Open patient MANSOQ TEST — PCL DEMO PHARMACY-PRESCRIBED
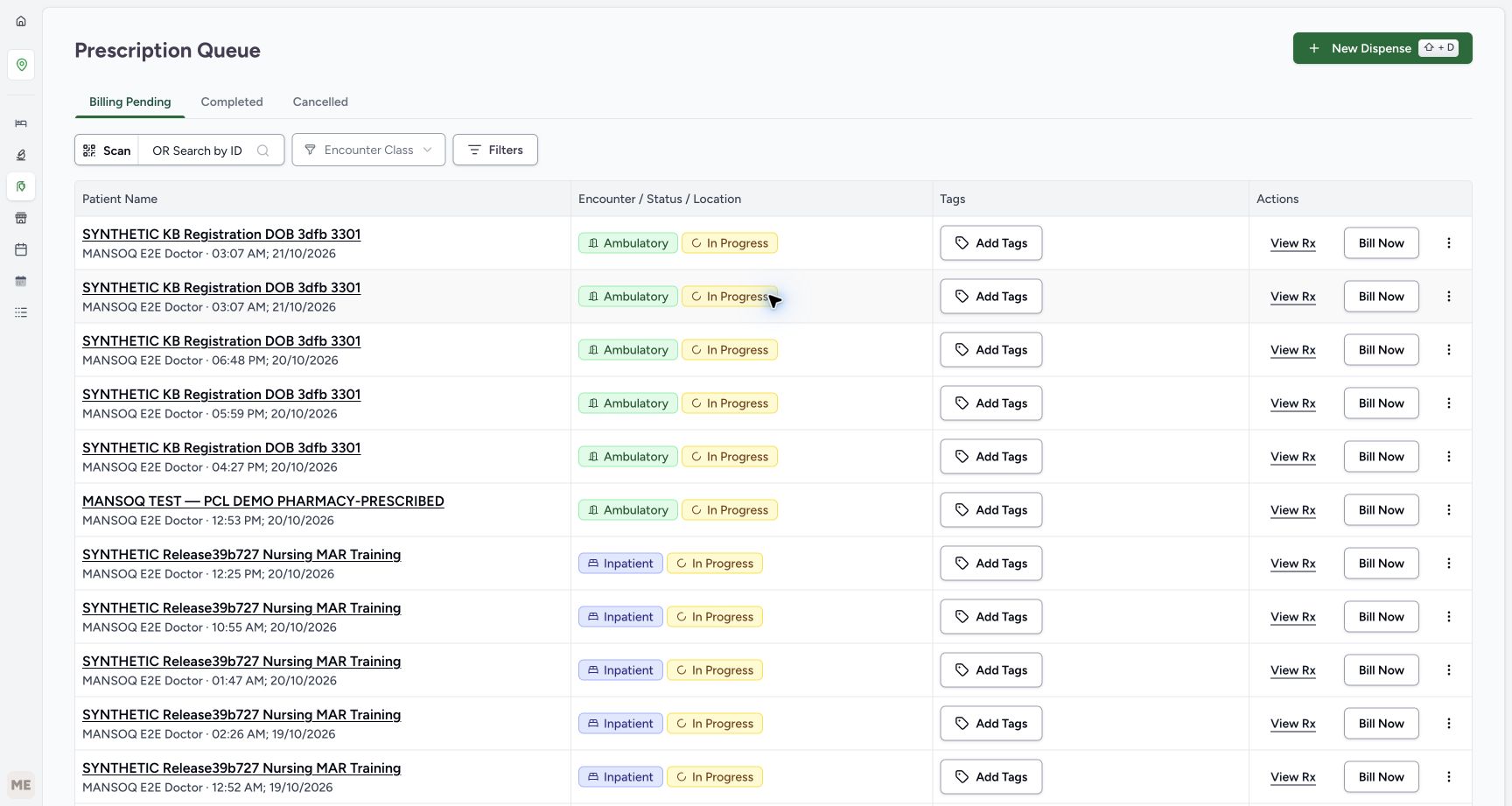1512x806 pixels. click(x=262, y=501)
